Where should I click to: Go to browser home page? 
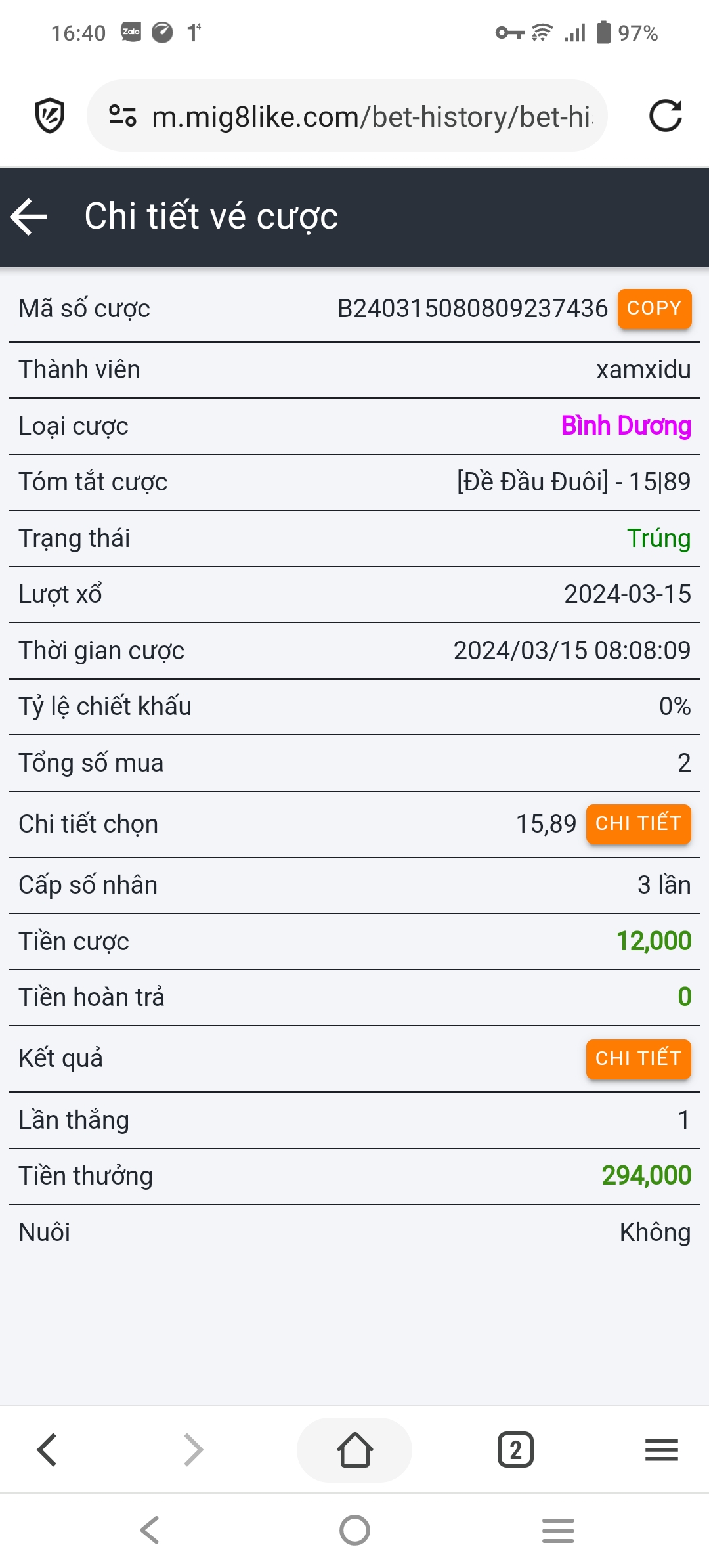tap(354, 1449)
